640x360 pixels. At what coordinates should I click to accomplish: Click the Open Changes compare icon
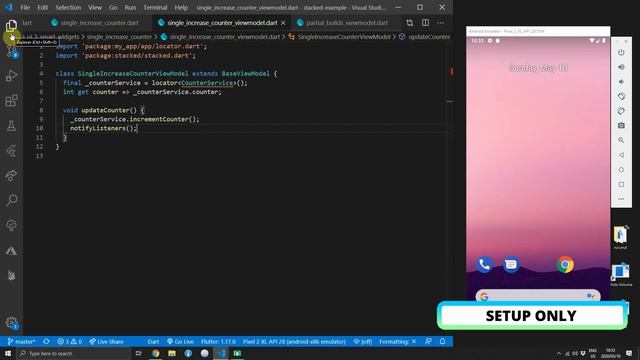pos(409,23)
